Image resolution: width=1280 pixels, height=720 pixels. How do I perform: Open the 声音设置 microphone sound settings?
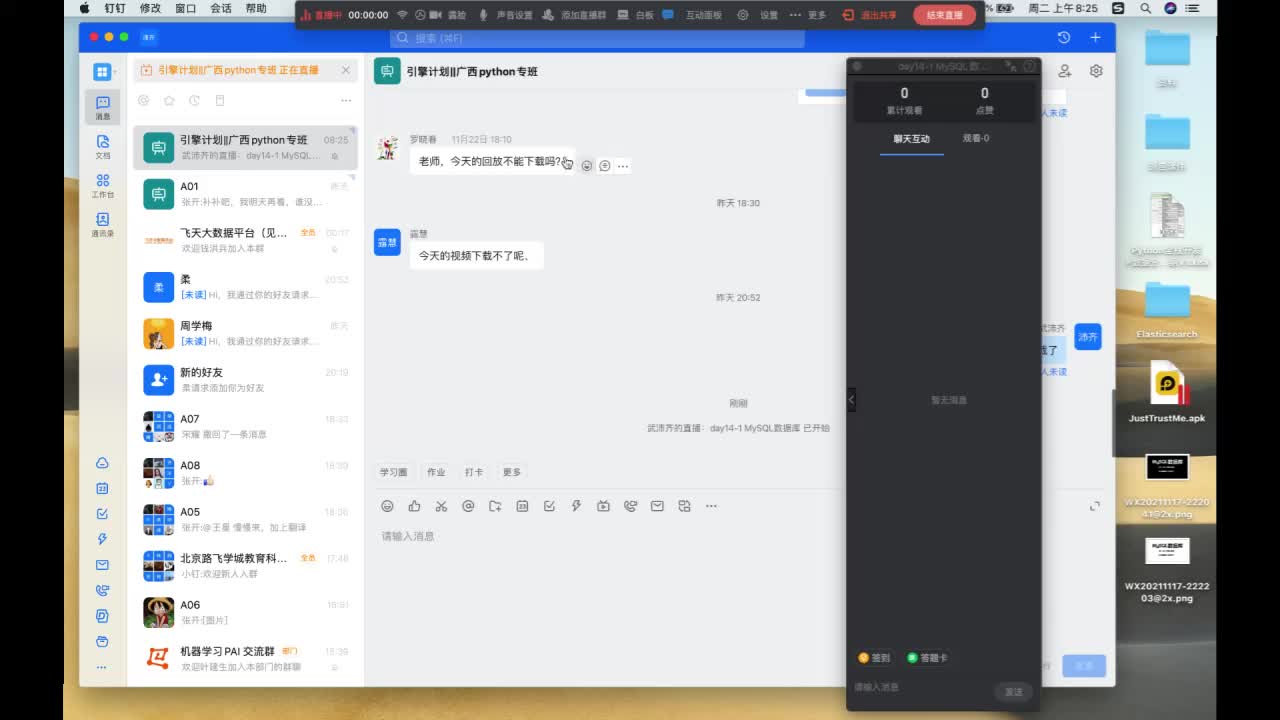tap(506, 15)
